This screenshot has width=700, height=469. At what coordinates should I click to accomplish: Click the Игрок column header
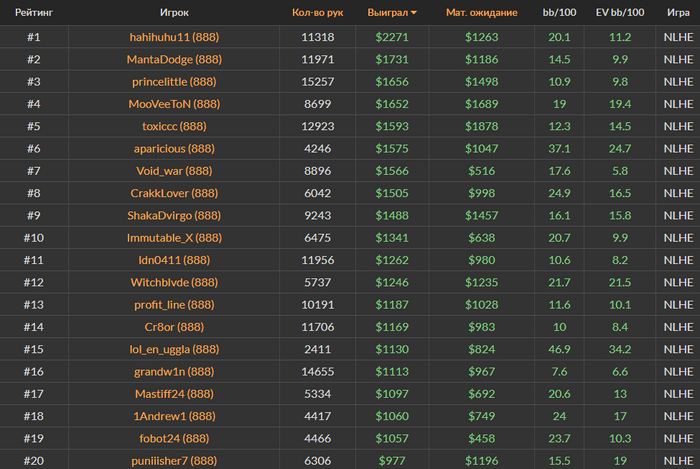point(174,12)
